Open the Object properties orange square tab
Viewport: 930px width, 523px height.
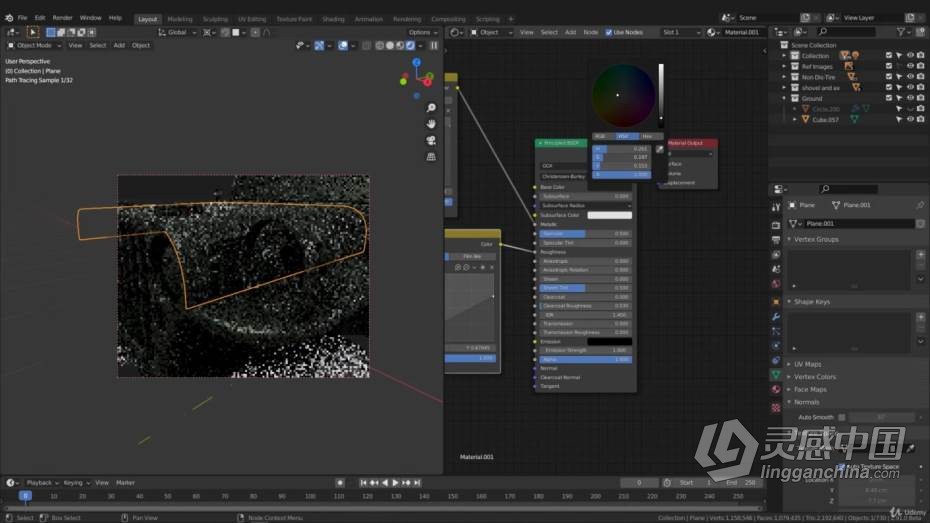776,302
